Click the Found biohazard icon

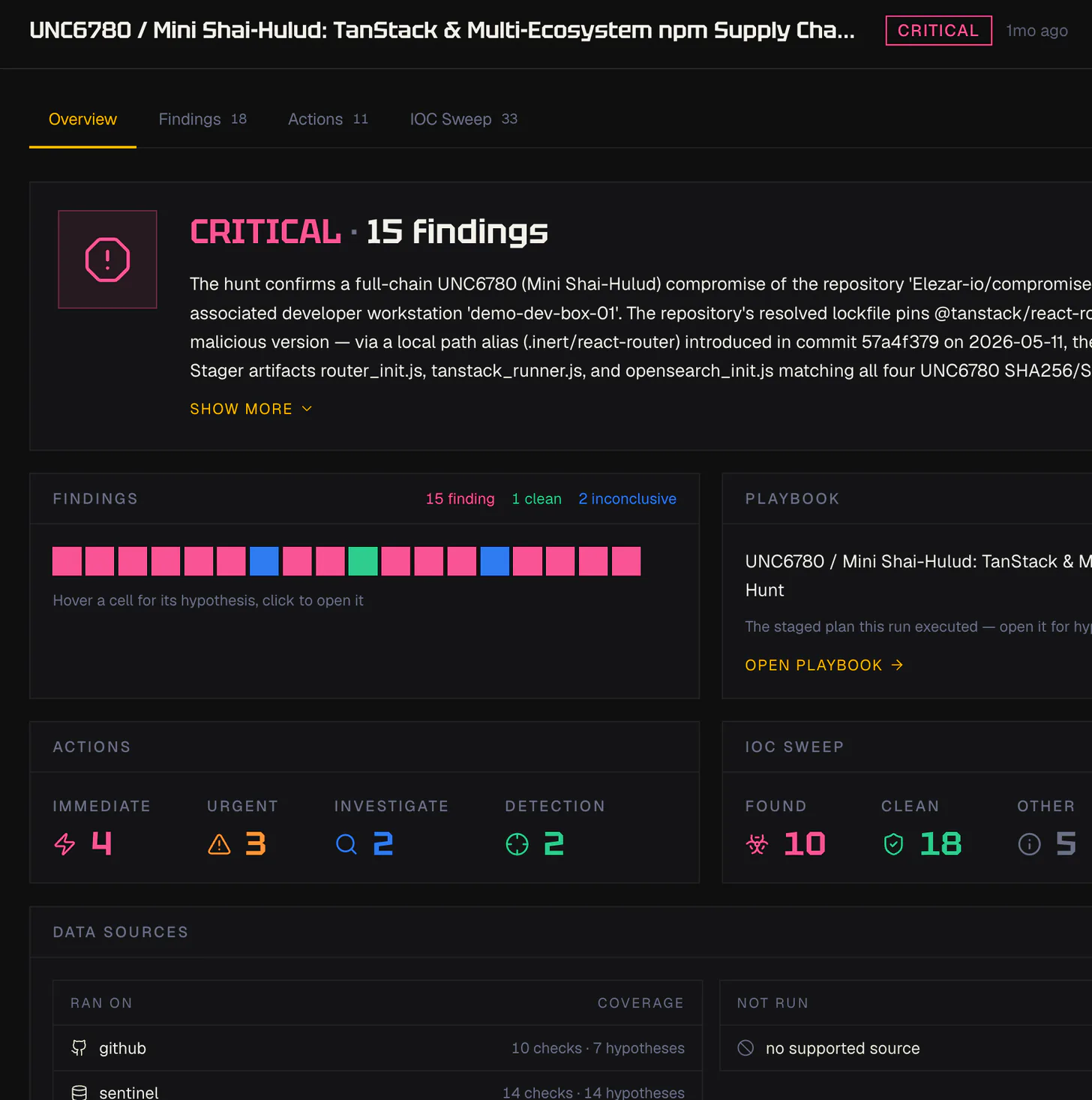pyautogui.click(x=757, y=844)
